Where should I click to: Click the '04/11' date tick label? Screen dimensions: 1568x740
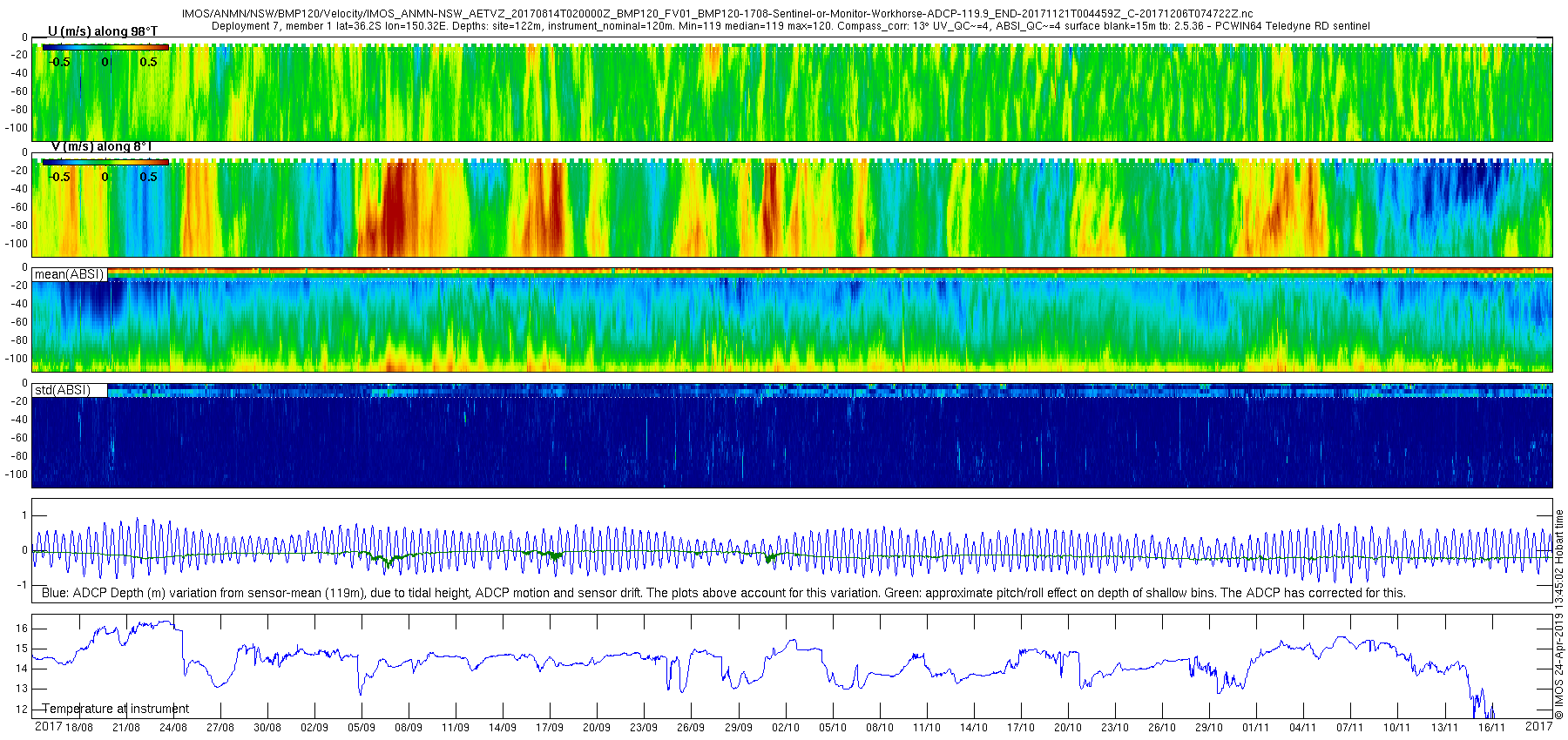coord(1303,727)
